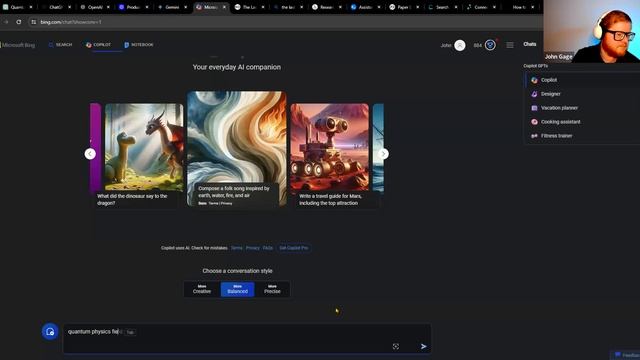Click the Get Copilot Pro button
Image resolution: width=640 pixels, height=360 pixels.
(x=293, y=248)
